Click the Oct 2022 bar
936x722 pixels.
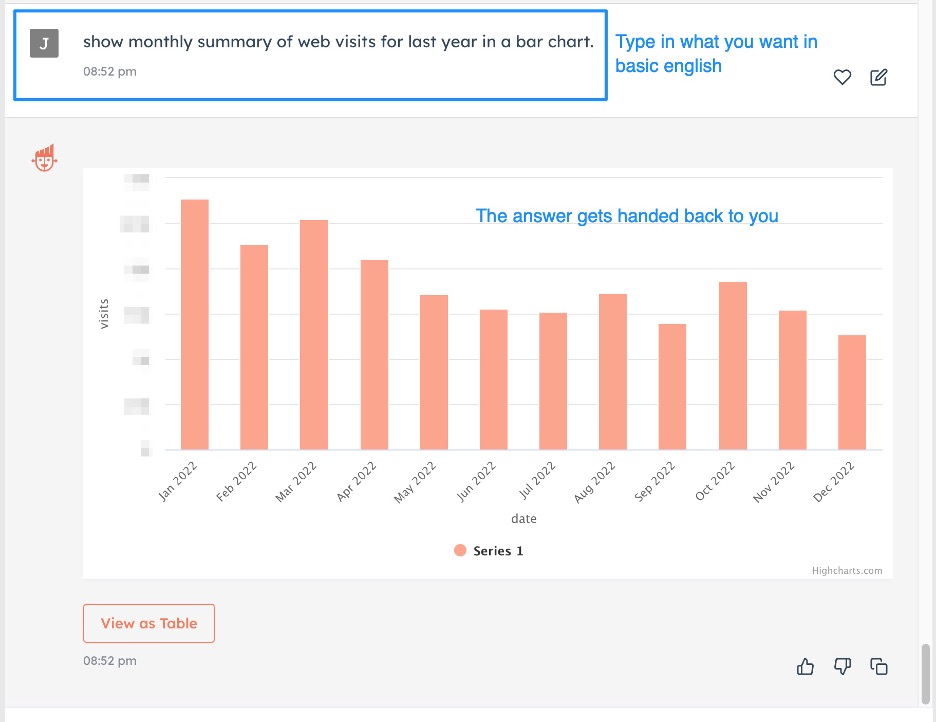[733, 366]
